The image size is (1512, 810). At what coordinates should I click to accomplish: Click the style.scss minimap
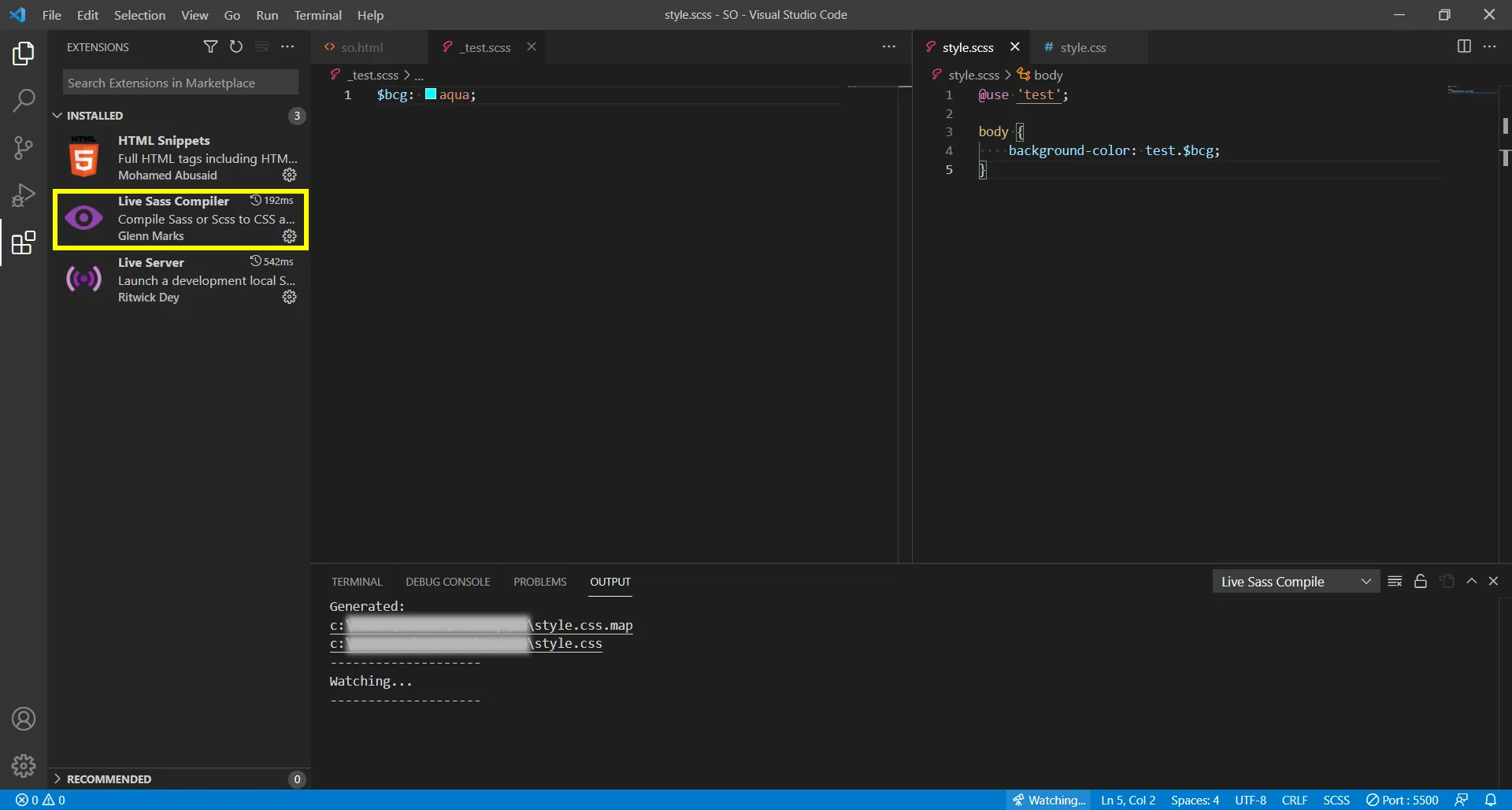[1472, 91]
